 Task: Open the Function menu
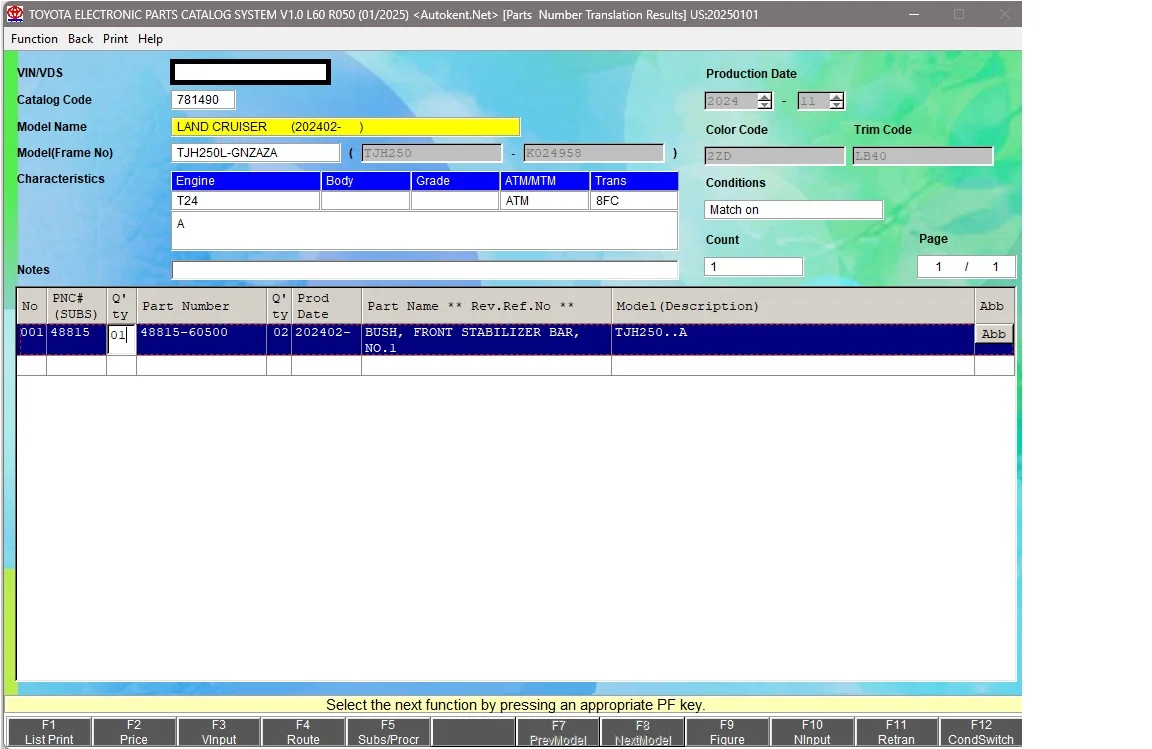34,39
